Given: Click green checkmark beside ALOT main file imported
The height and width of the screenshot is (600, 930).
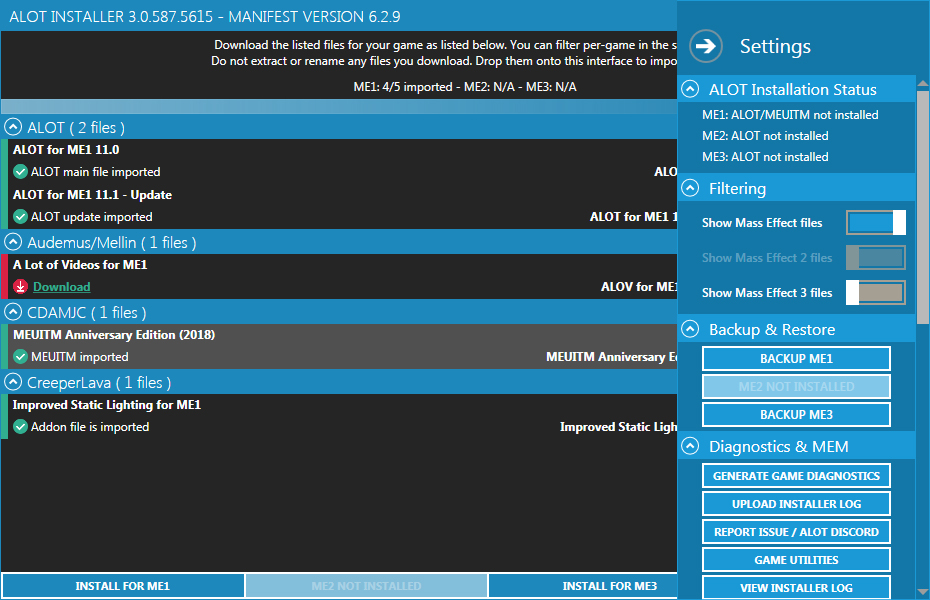Looking at the screenshot, I should pyautogui.click(x=21, y=172).
